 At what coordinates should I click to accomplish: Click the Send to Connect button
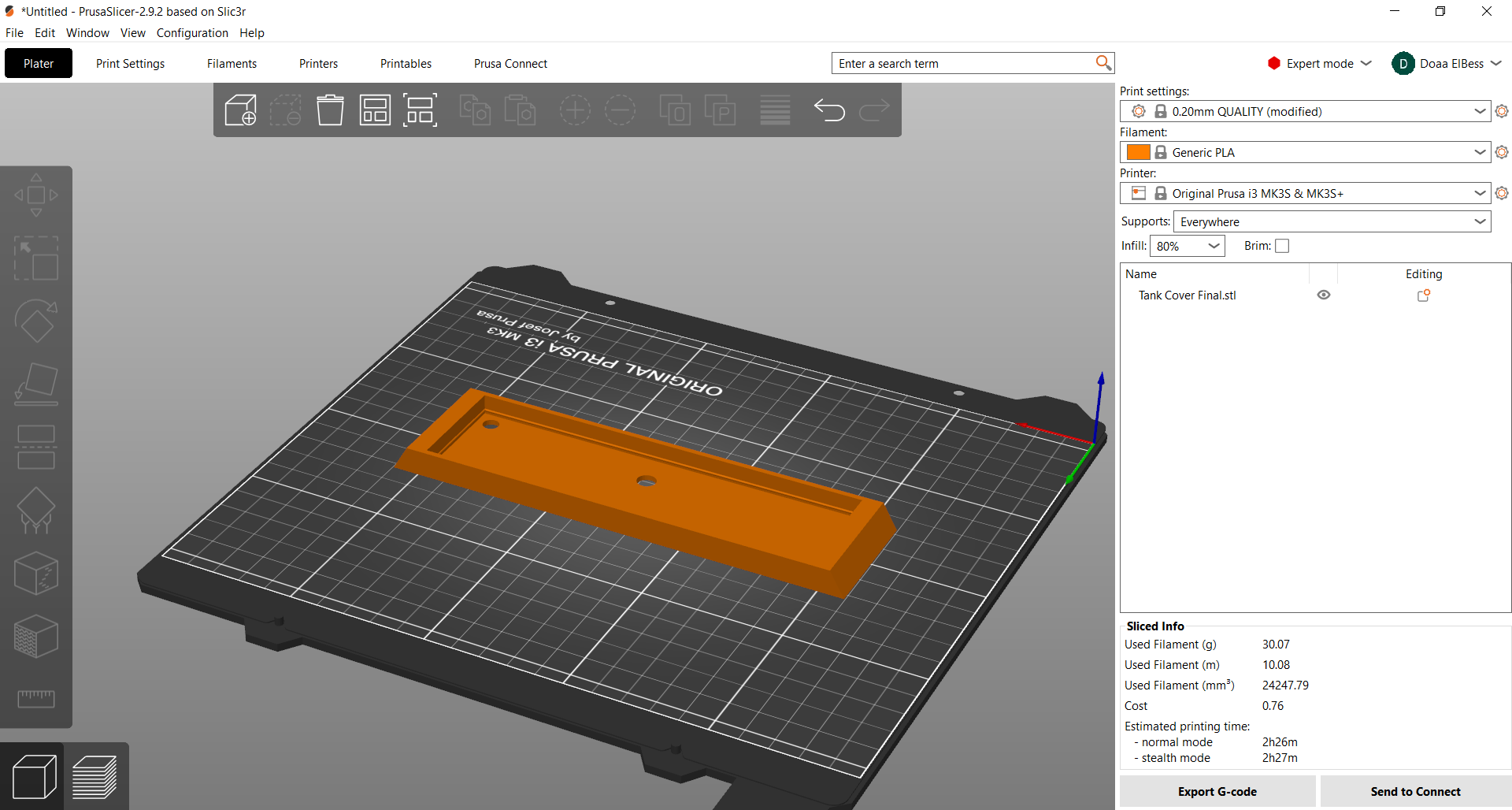tap(1415, 792)
